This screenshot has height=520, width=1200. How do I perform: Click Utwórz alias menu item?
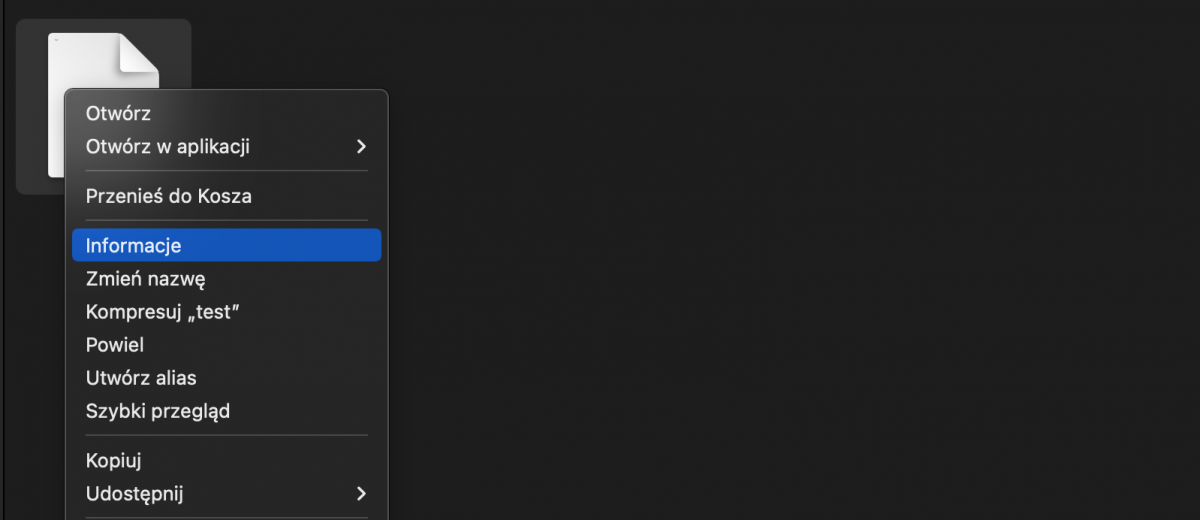click(141, 378)
